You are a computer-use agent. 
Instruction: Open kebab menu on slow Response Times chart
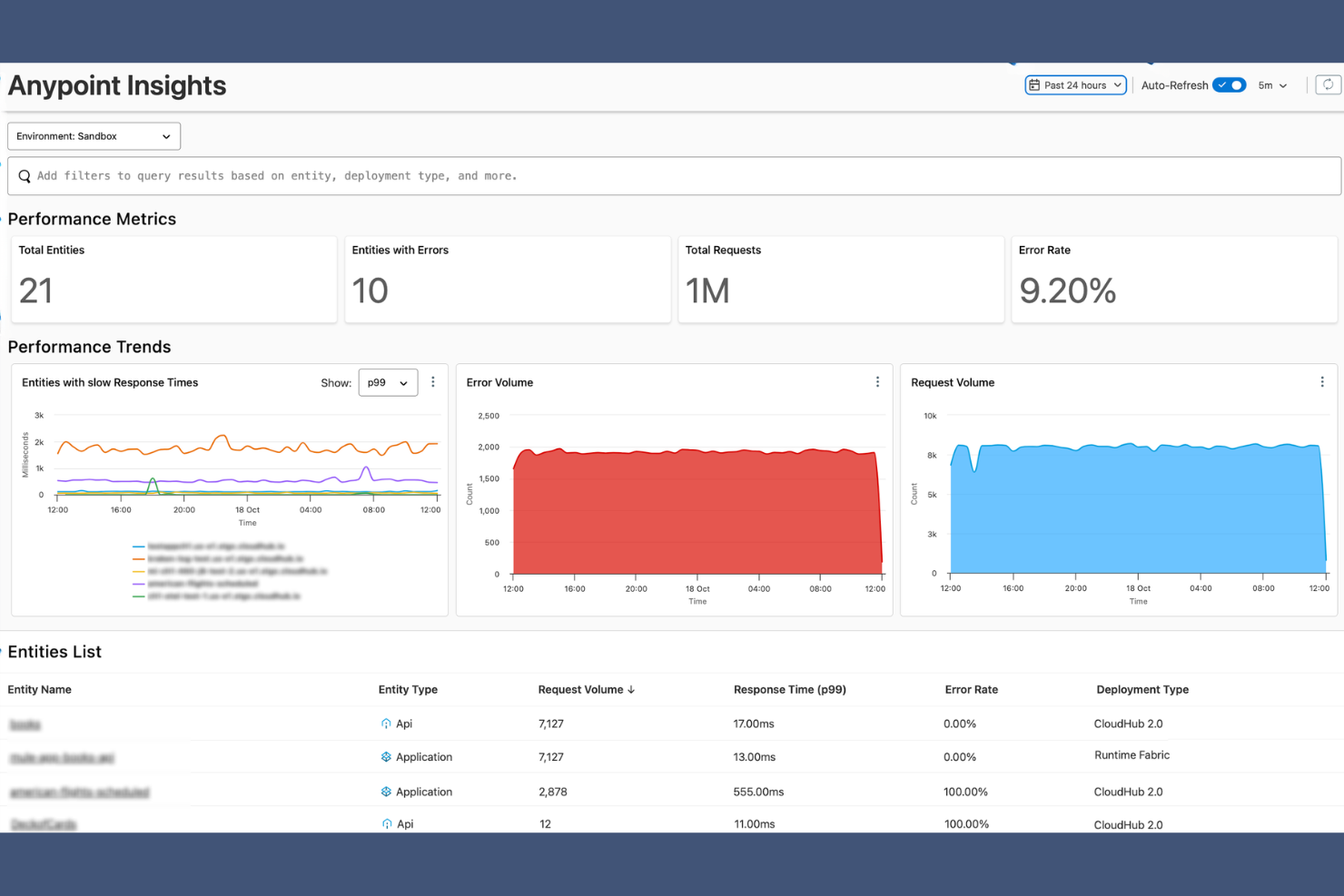[x=433, y=382]
